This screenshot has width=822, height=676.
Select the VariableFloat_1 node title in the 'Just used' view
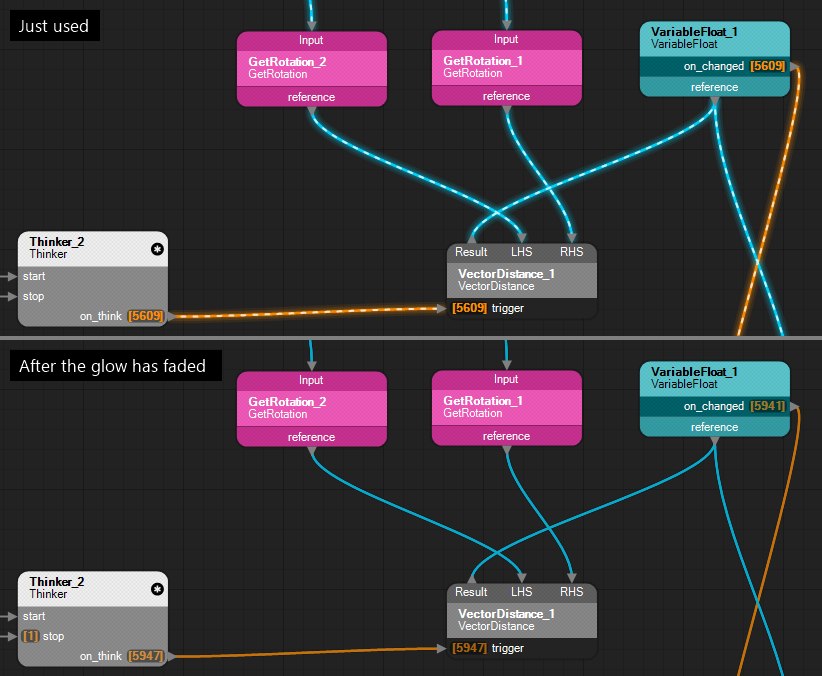pos(694,31)
